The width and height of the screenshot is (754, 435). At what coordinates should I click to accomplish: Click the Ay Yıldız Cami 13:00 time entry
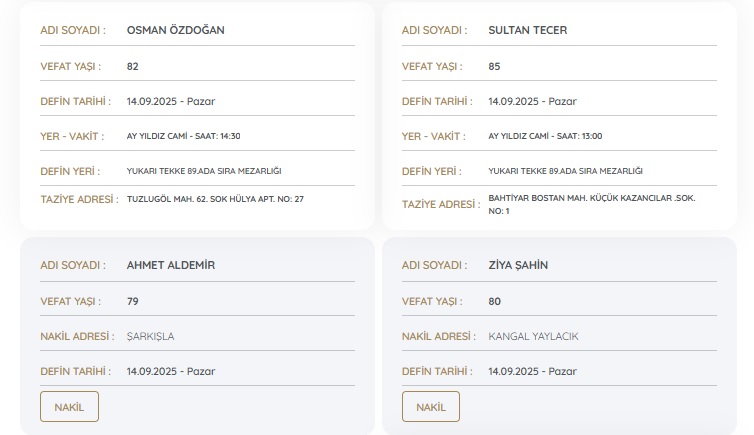click(x=545, y=136)
